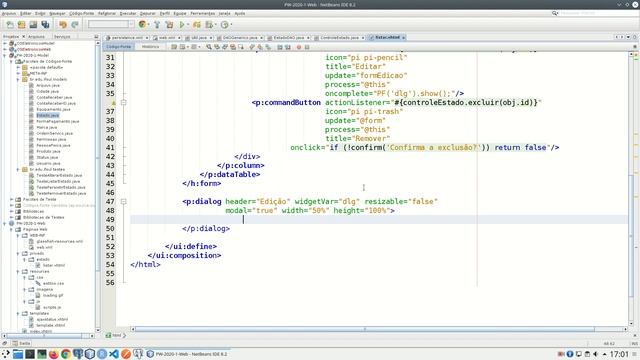
Task: Switch to the EstadoDAO.java editor tab
Action: click(x=289, y=38)
